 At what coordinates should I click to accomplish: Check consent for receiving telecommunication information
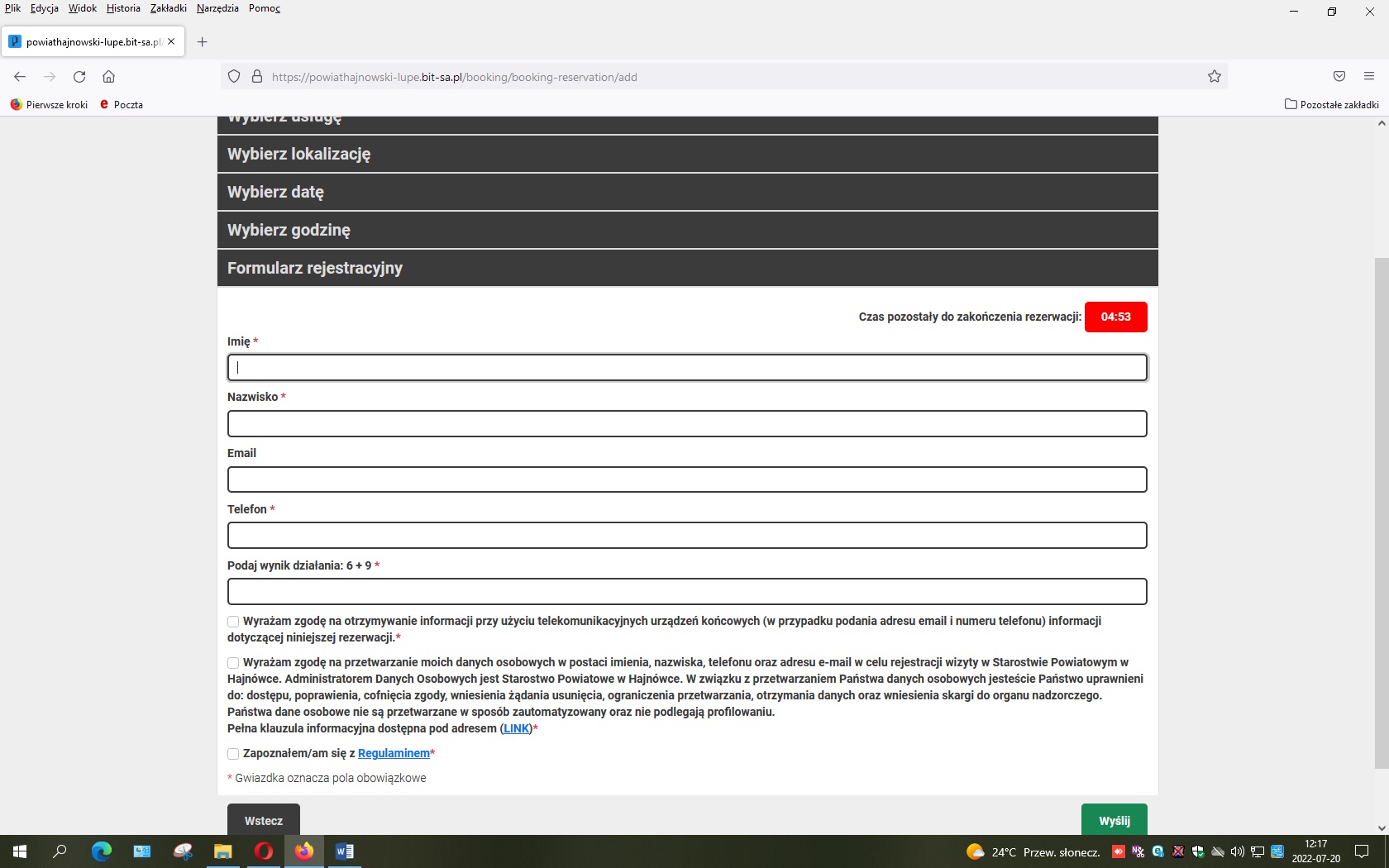(233, 622)
